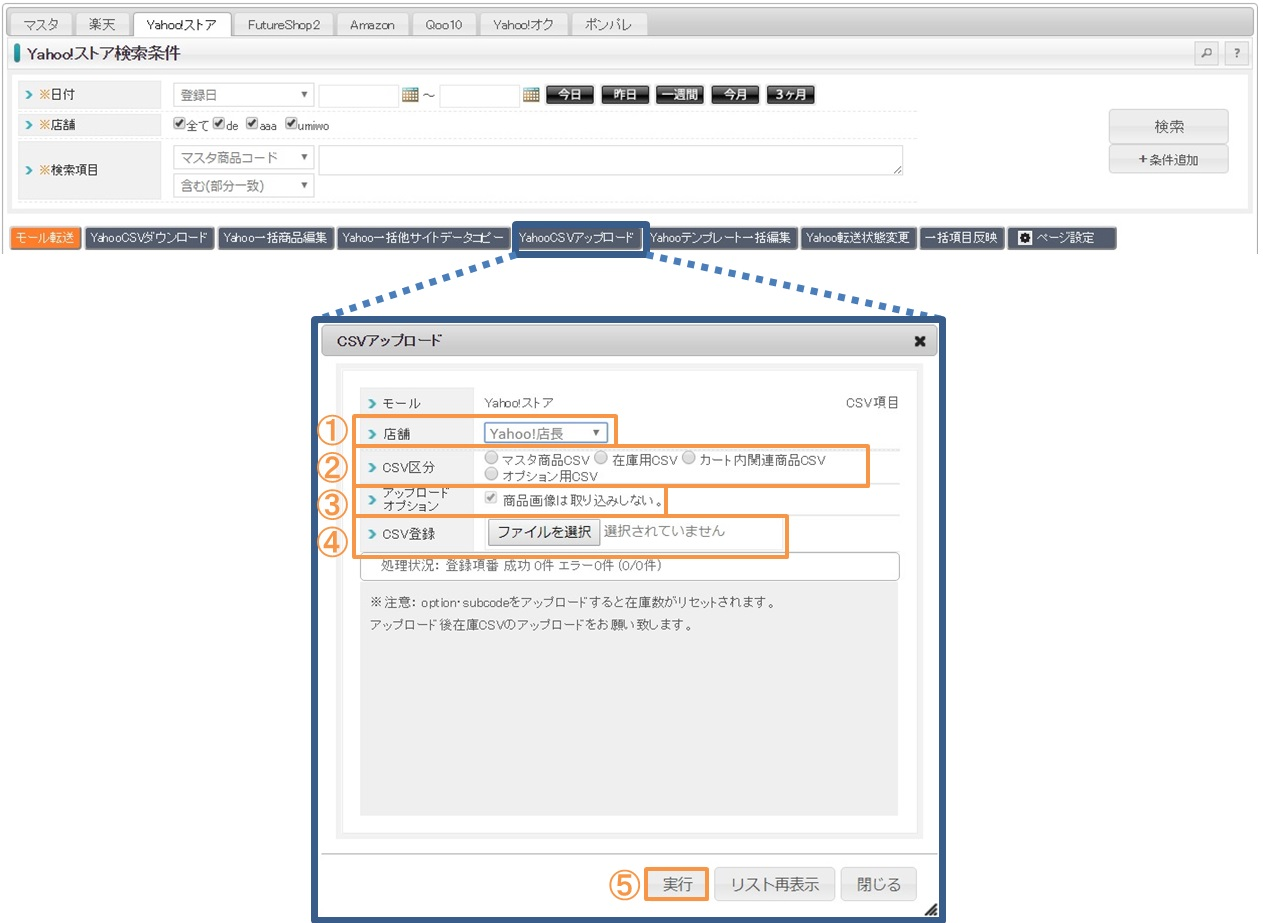Open help with the question mark icon
1263x923 pixels.
(1237, 53)
